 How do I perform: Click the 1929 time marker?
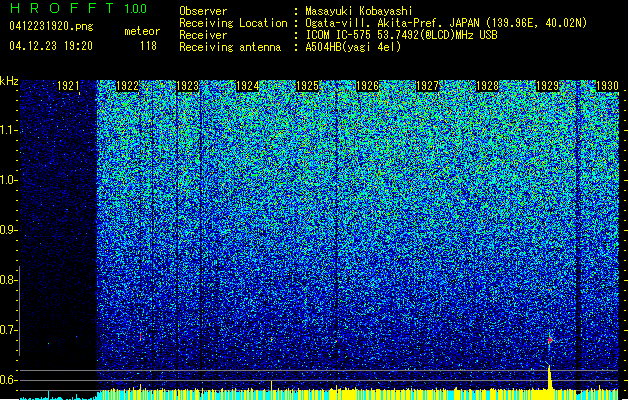point(548,86)
